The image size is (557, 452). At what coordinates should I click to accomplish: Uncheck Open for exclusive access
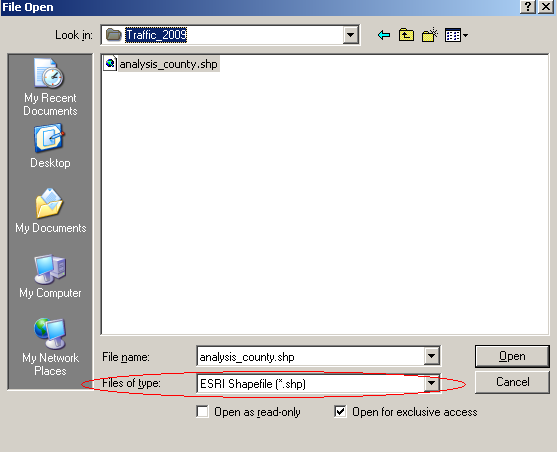(340, 412)
